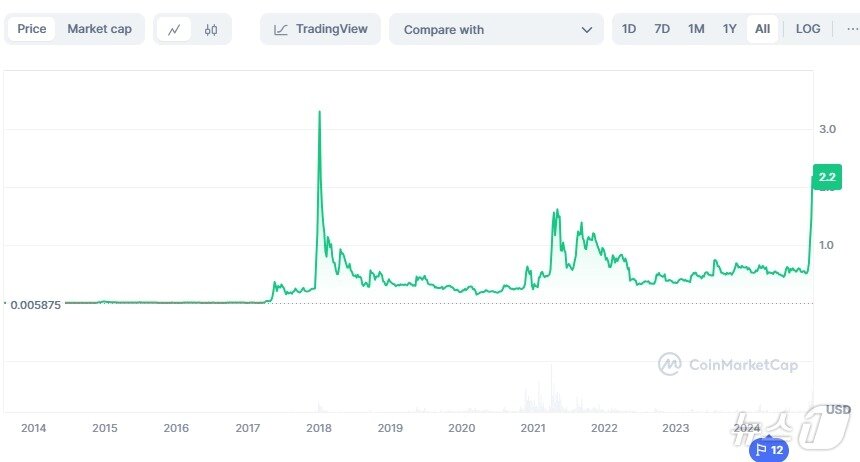Switch to candlestick chart icon
Screen dimensions: 860x462
[210, 29]
